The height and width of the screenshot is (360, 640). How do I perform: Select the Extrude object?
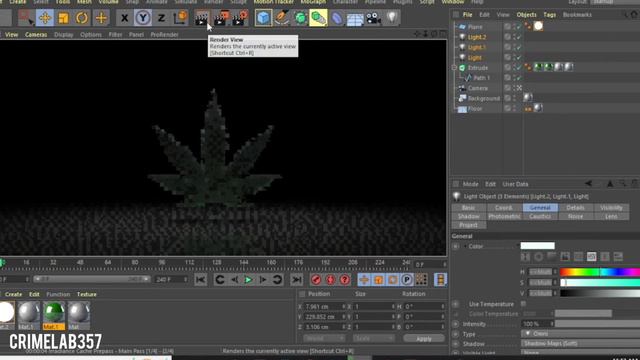[x=478, y=68]
